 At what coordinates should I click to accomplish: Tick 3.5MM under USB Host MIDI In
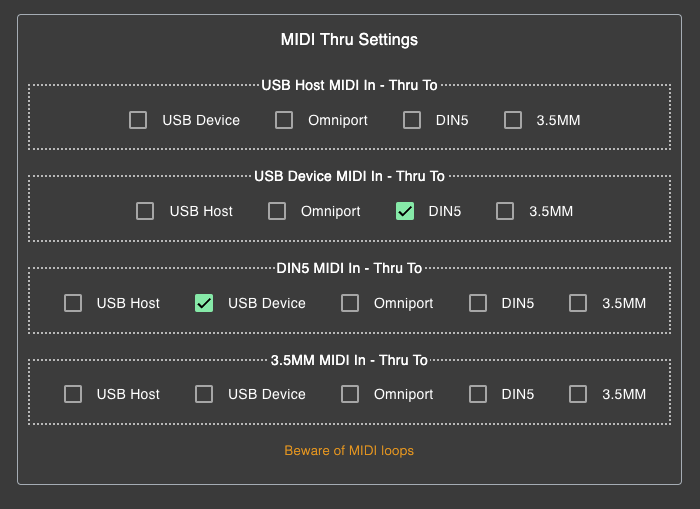pyautogui.click(x=513, y=120)
